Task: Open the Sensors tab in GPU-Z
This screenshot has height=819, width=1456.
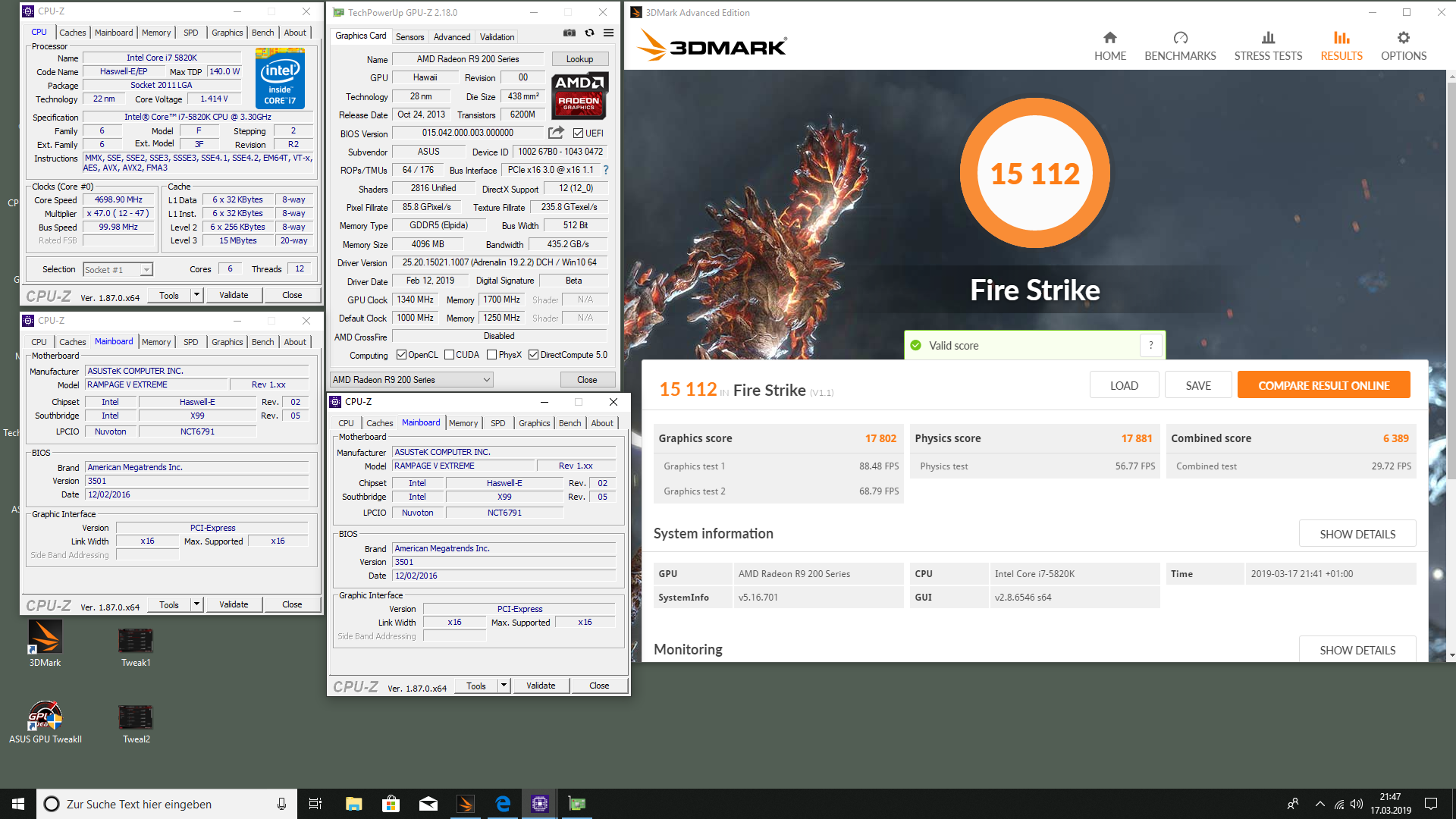Action: [410, 36]
